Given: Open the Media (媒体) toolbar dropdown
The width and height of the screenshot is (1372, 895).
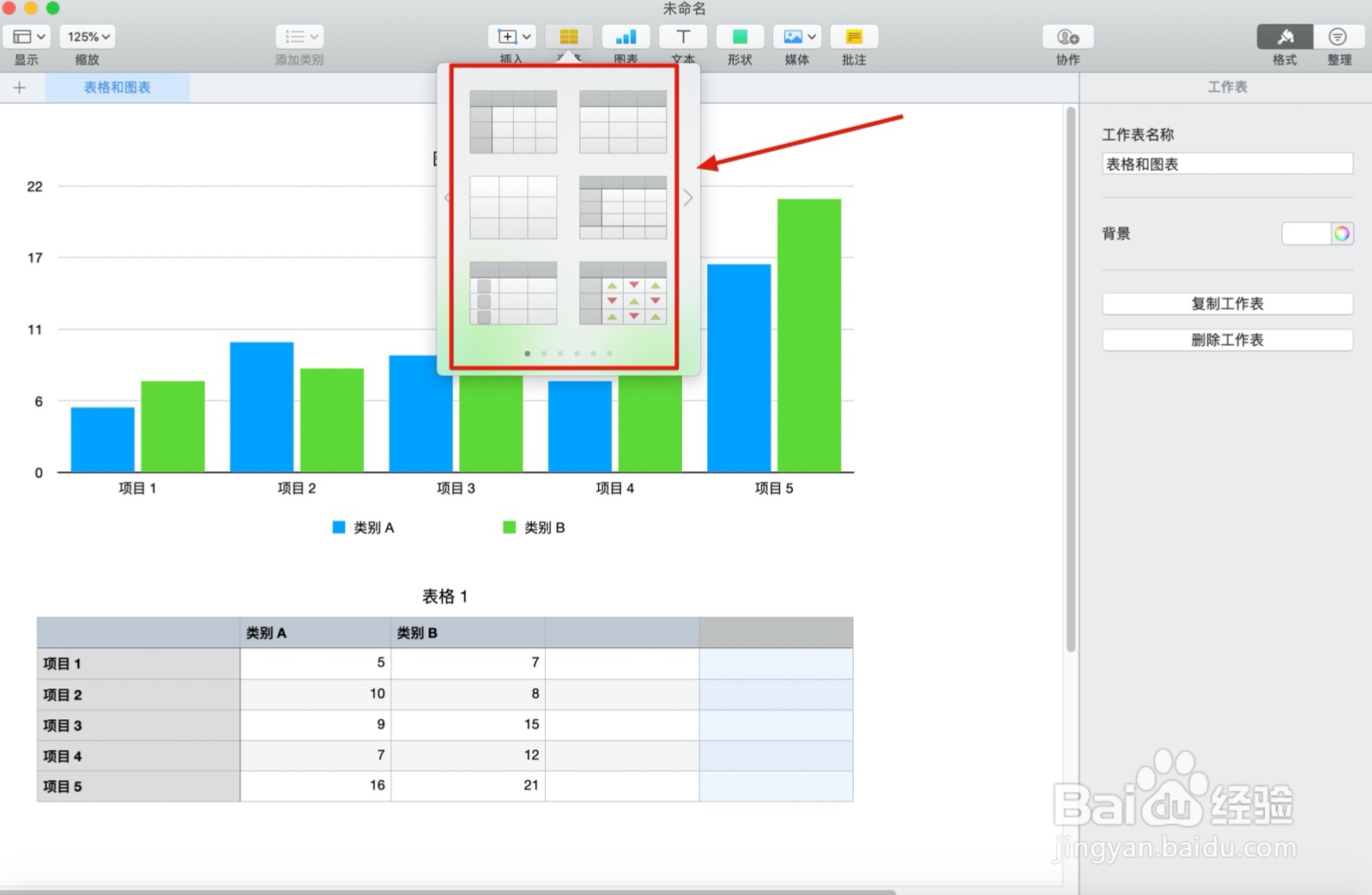Looking at the screenshot, I should pyautogui.click(x=797, y=37).
